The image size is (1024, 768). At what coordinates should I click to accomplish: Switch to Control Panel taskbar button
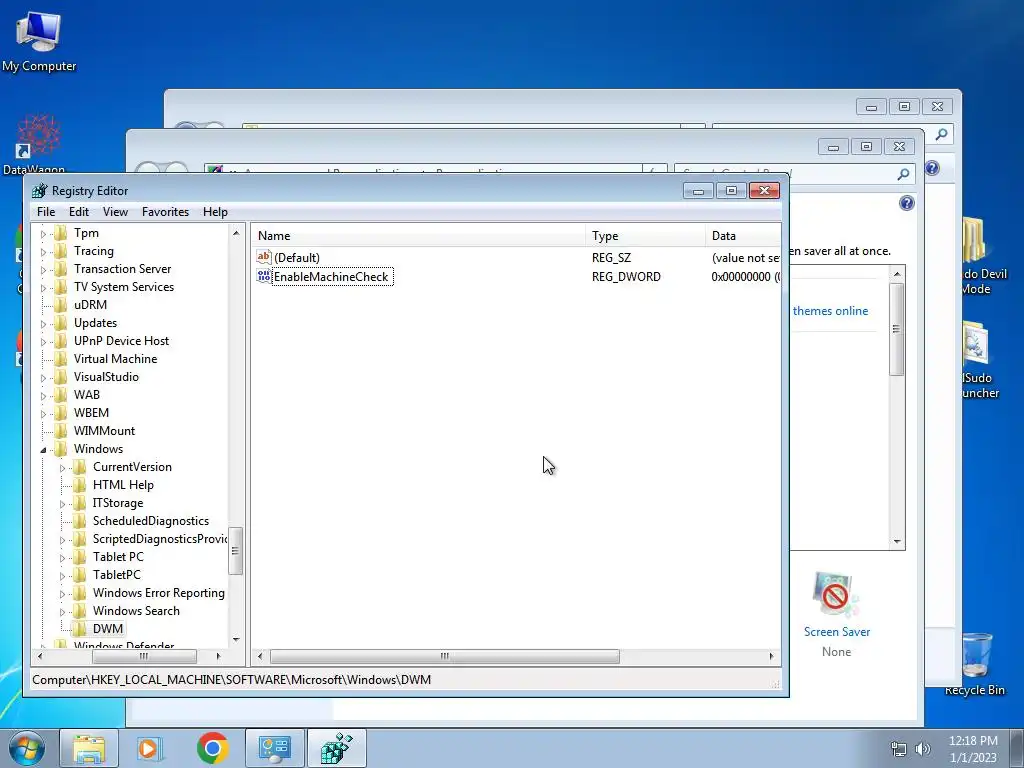(x=274, y=748)
